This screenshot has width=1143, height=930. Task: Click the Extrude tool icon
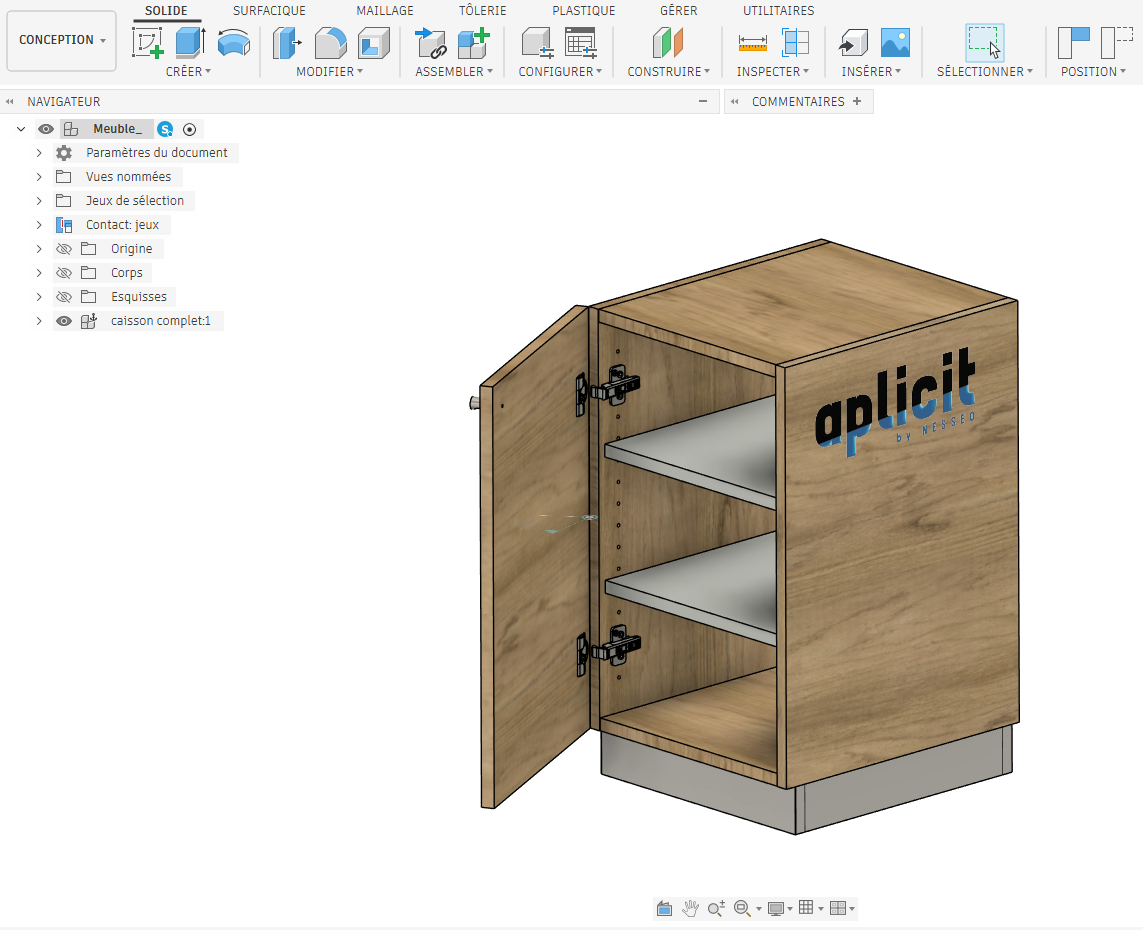(190, 42)
